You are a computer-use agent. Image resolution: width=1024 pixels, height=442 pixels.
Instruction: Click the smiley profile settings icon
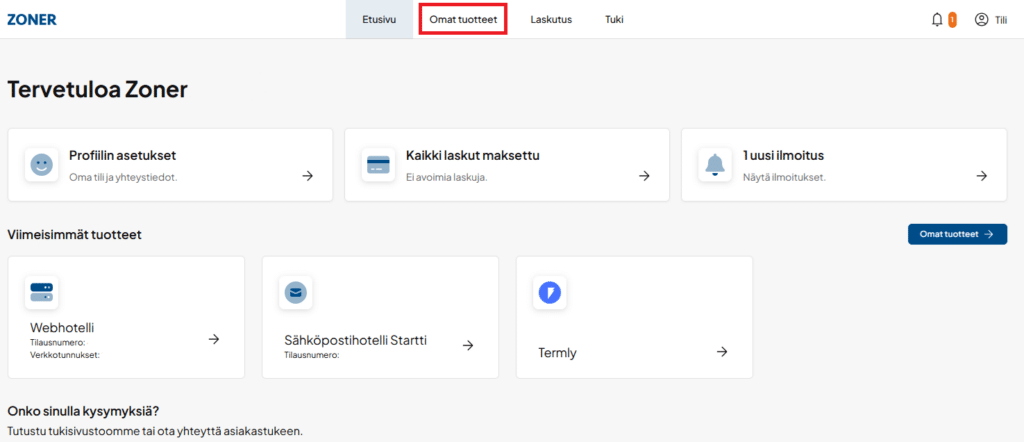41,165
